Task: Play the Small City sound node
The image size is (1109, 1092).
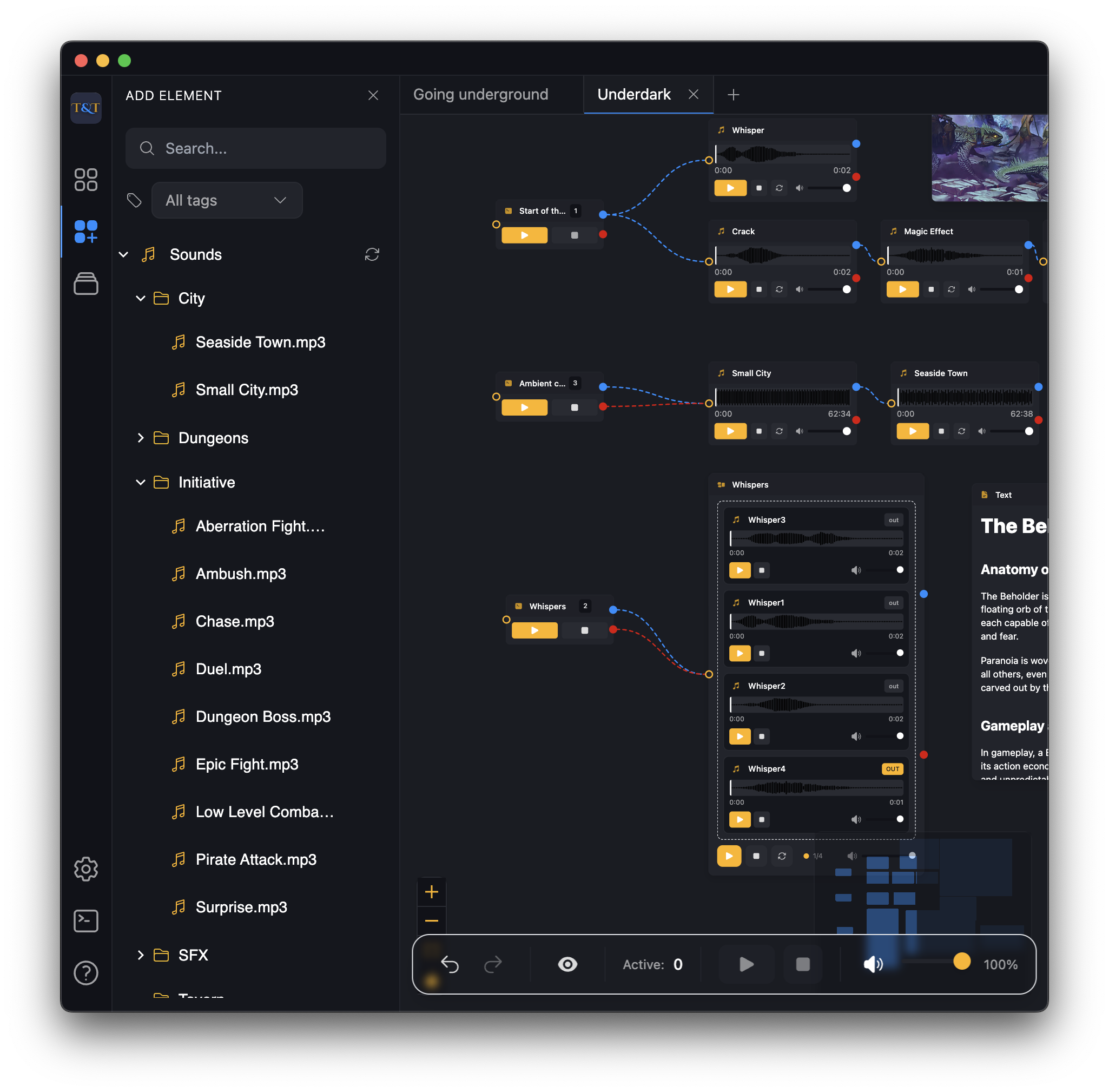Action: [730, 431]
